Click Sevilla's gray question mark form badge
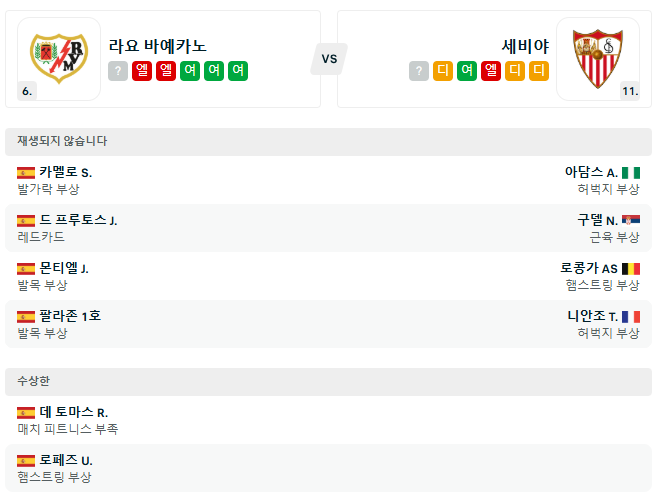This screenshot has width=655, height=493. coord(419,71)
